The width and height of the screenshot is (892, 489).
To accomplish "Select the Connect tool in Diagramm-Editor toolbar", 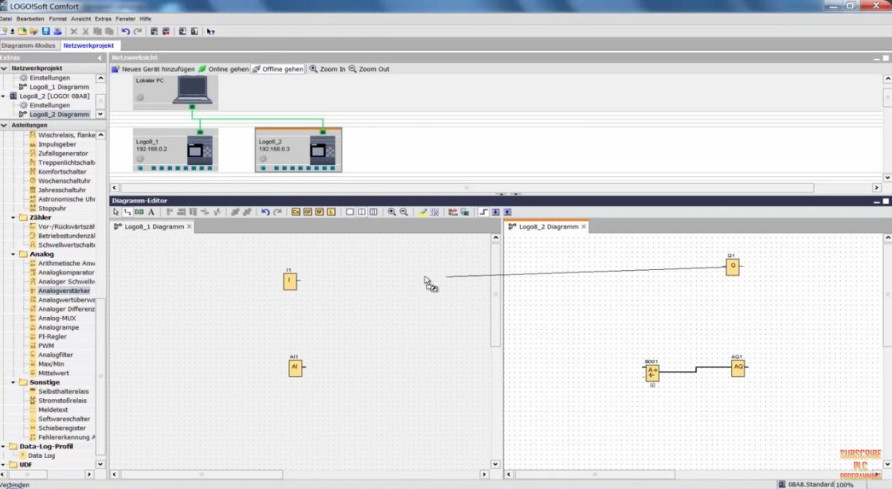I will (x=127, y=212).
